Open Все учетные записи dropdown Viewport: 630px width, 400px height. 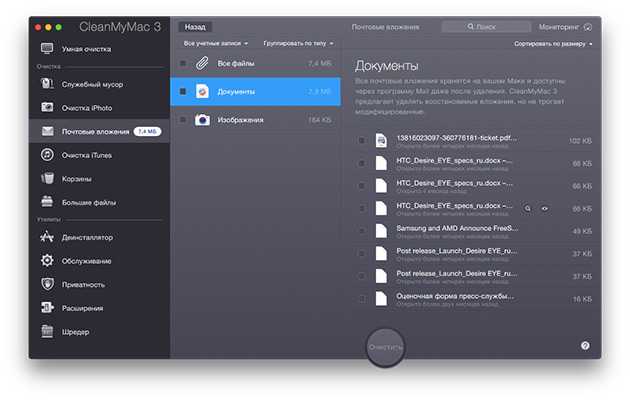(216, 43)
